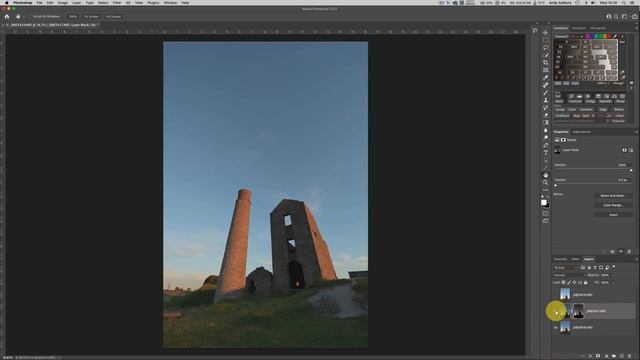Click the Fit Screen button
The image size is (640, 360).
pos(91,17)
